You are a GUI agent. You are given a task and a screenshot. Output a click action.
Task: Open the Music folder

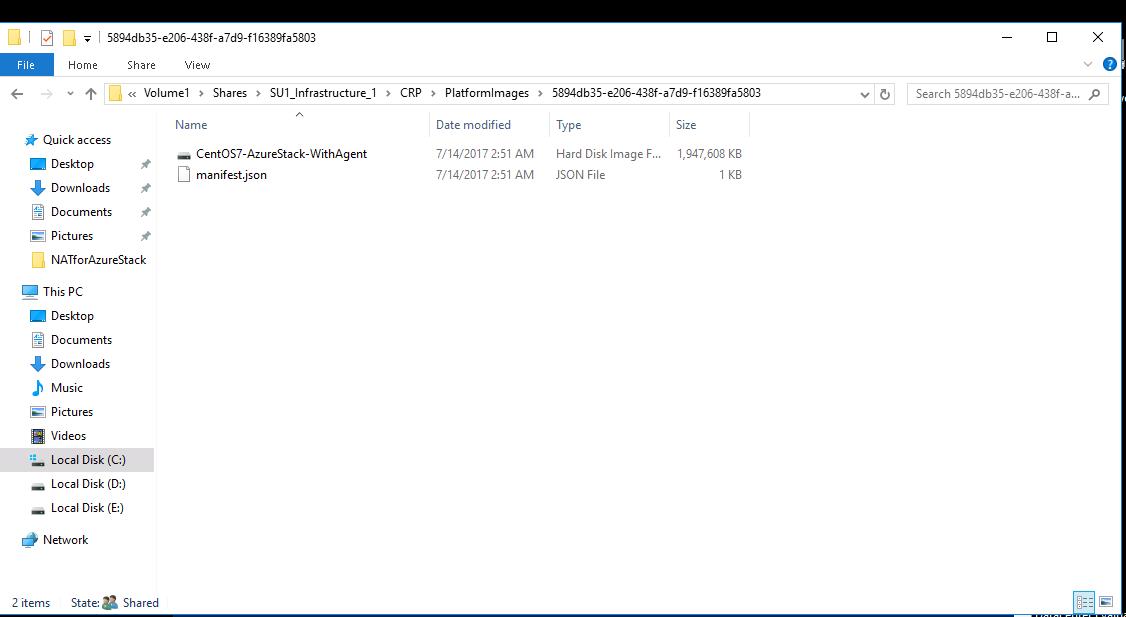point(67,388)
